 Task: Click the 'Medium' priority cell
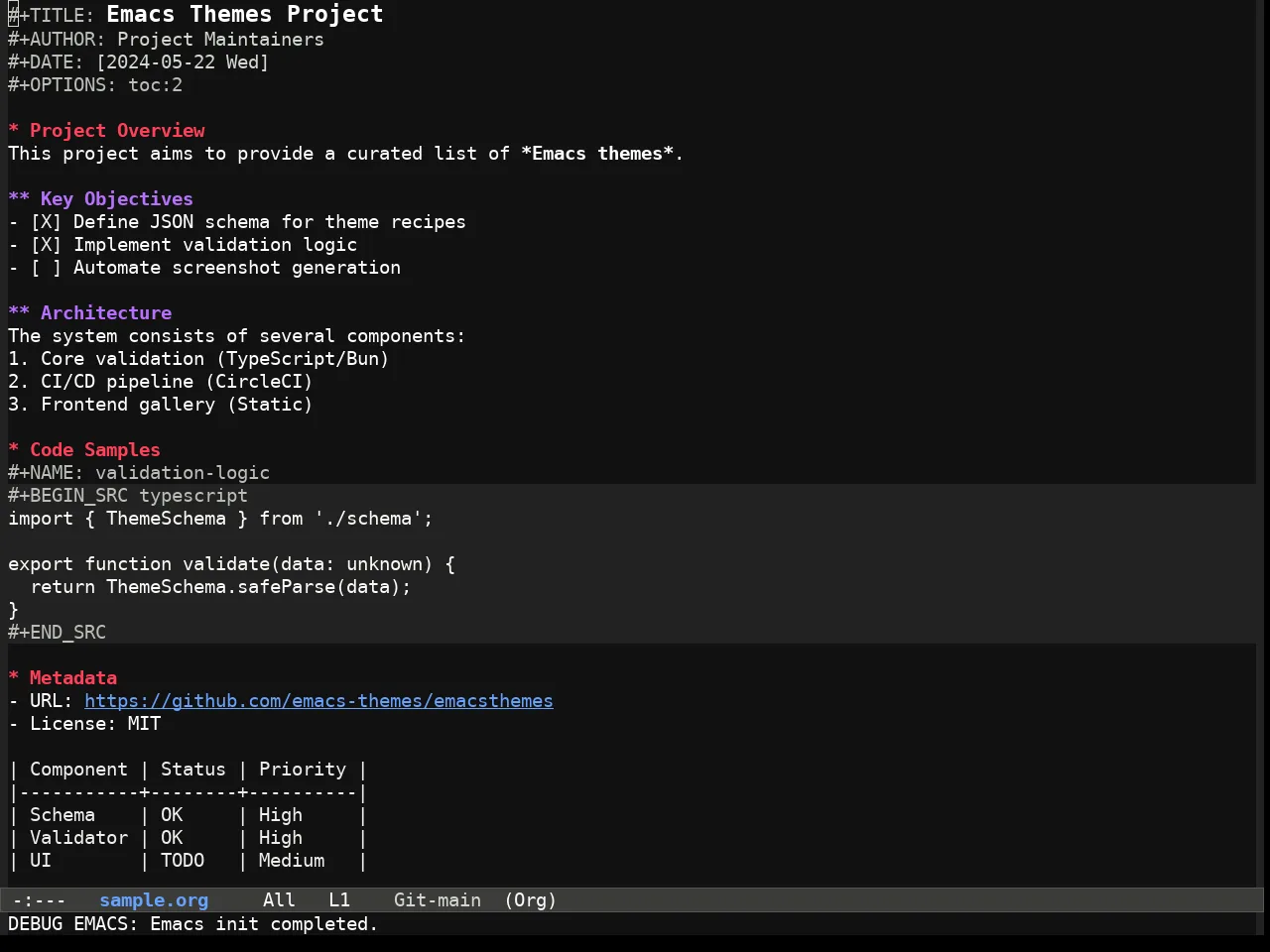tap(292, 861)
